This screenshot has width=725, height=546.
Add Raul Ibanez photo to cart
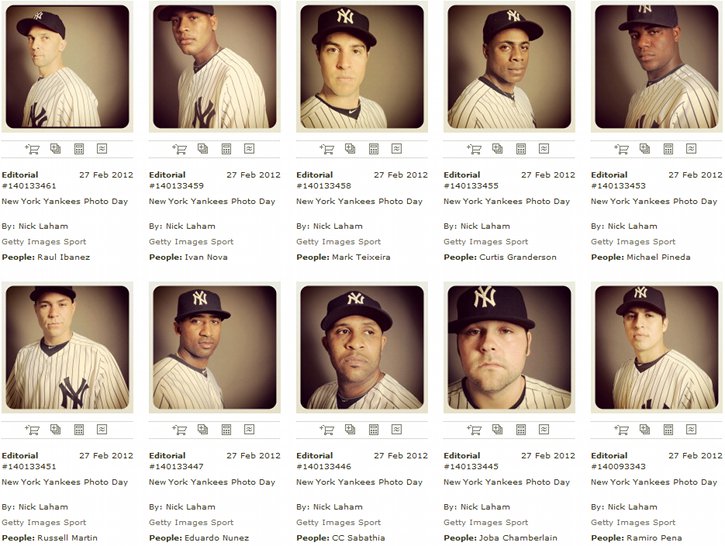[x=32, y=149]
